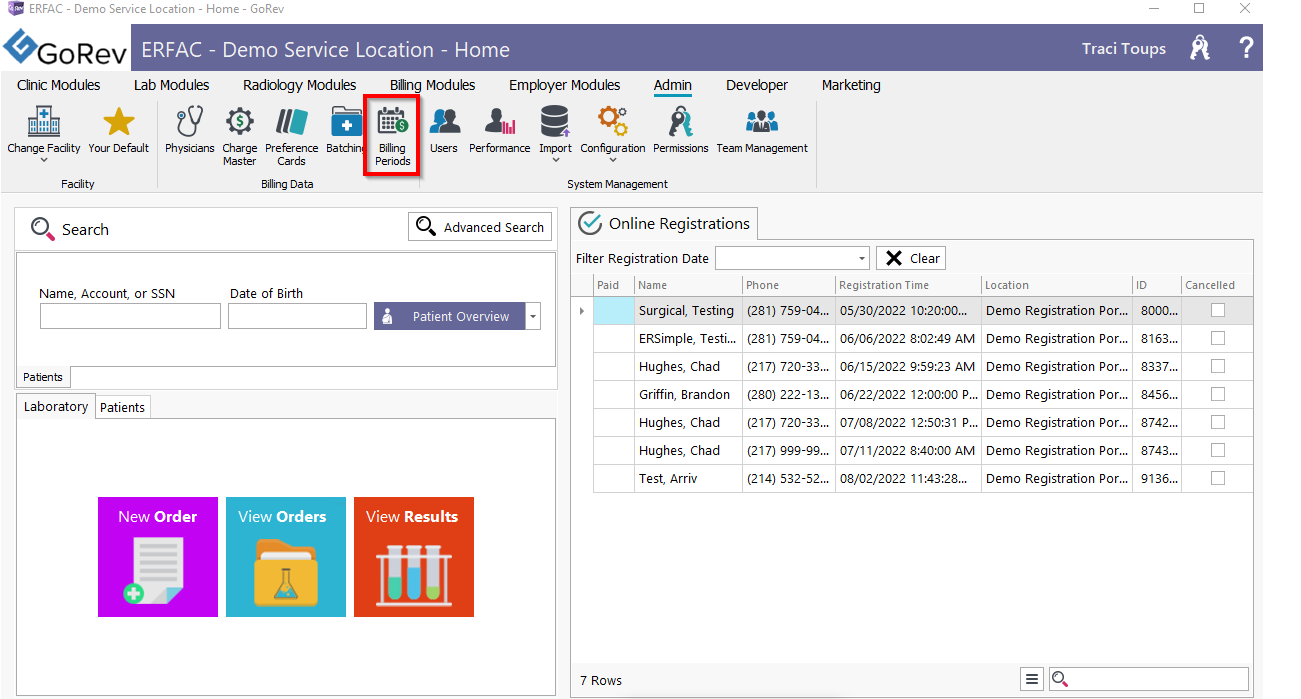This screenshot has width=1301, height=699.
Task: Open the Users icon
Action: click(444, 123)
